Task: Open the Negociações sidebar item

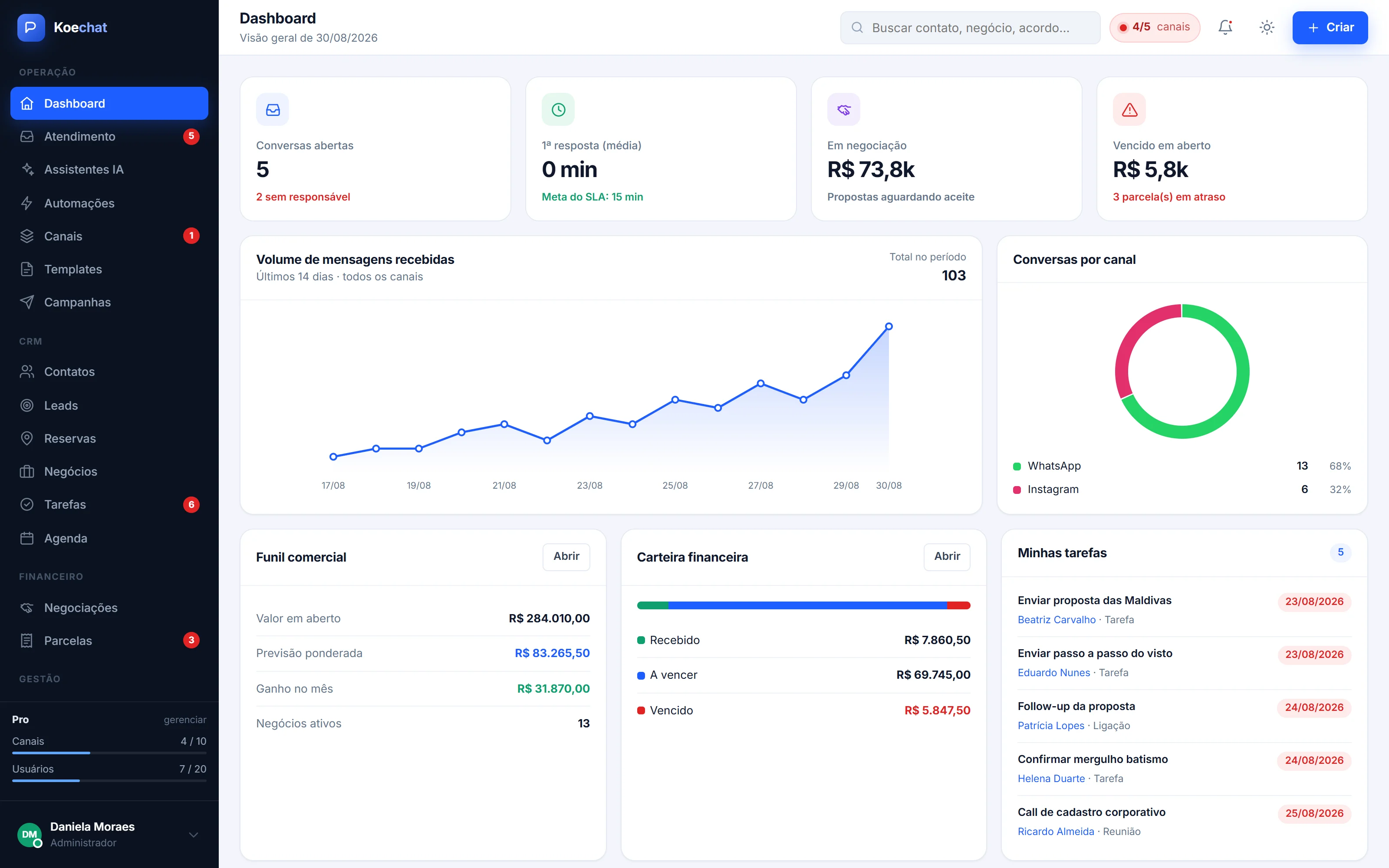Action: 109,607
